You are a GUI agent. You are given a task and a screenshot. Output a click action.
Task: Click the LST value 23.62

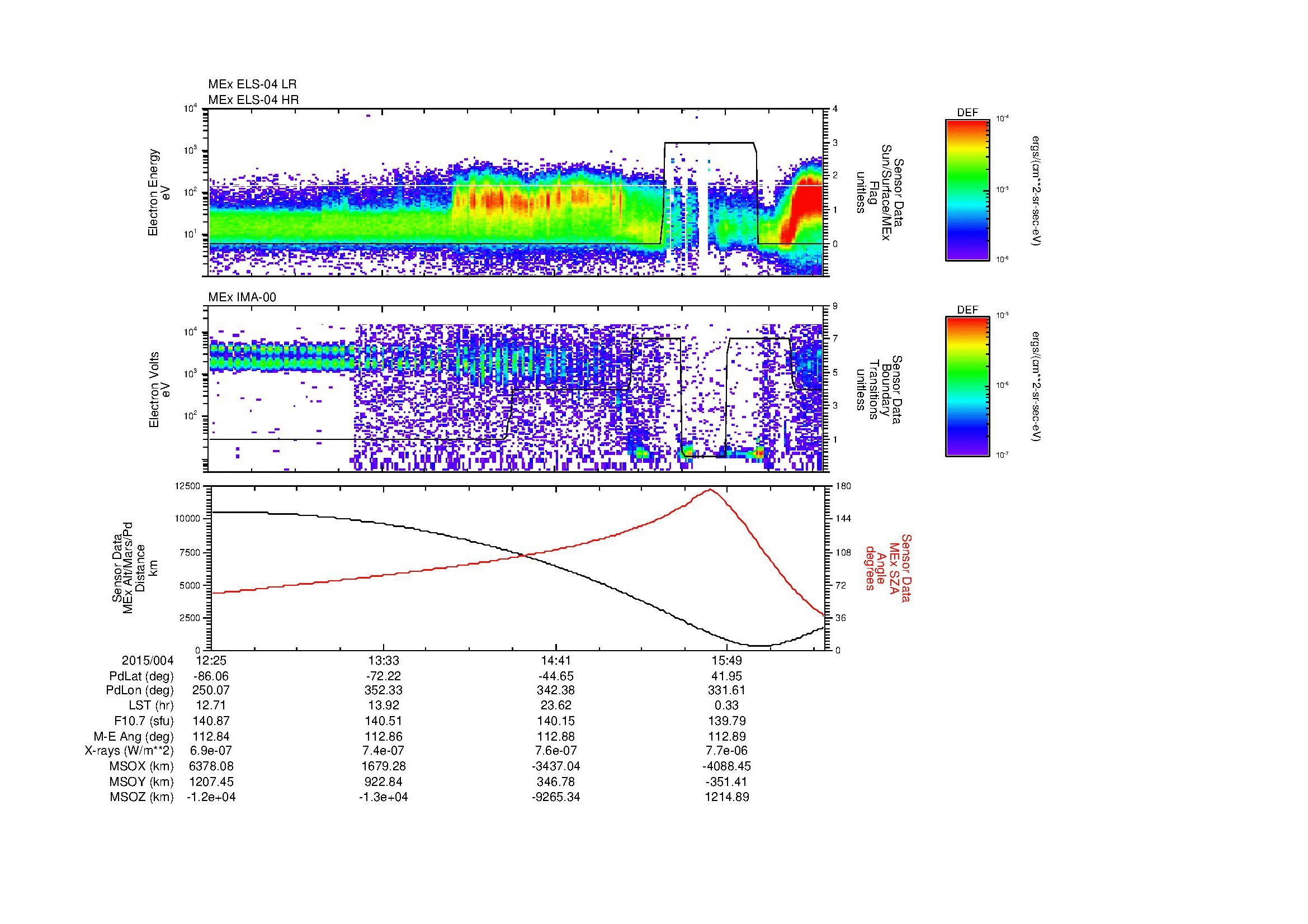coord(555,706)
